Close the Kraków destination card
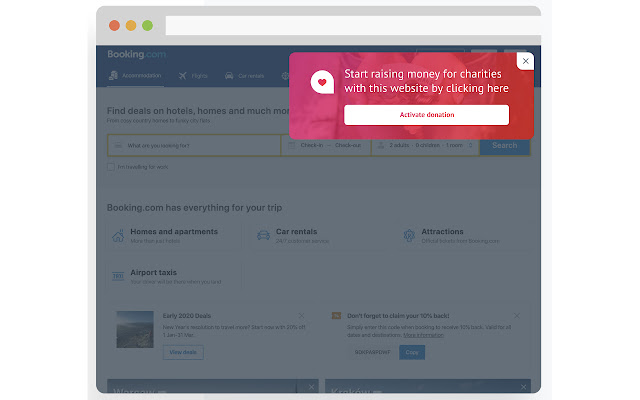This screenshot has height=400, width=640. coord(524,387)
